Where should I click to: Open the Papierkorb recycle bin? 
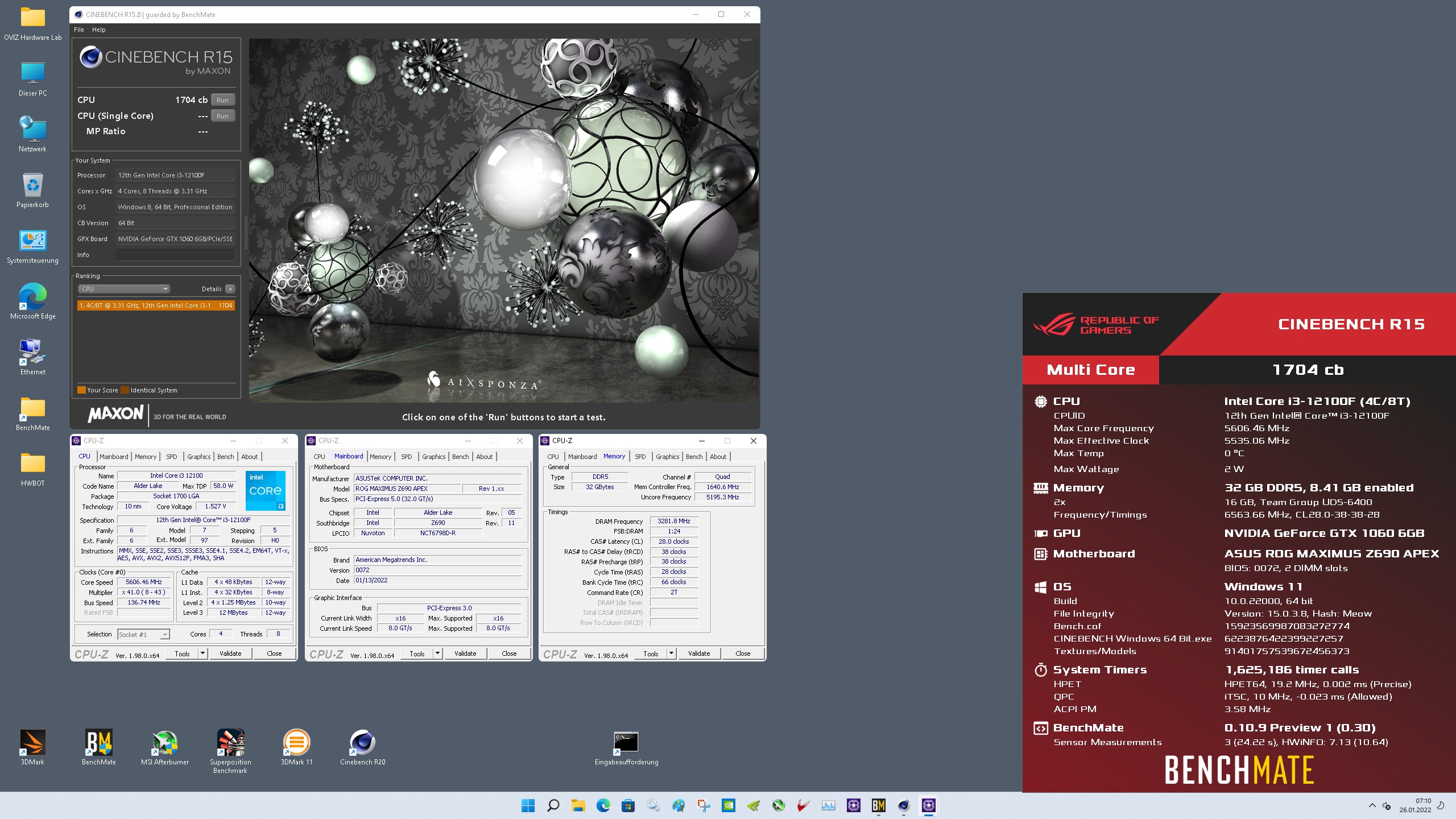click(x=32, y=191)
